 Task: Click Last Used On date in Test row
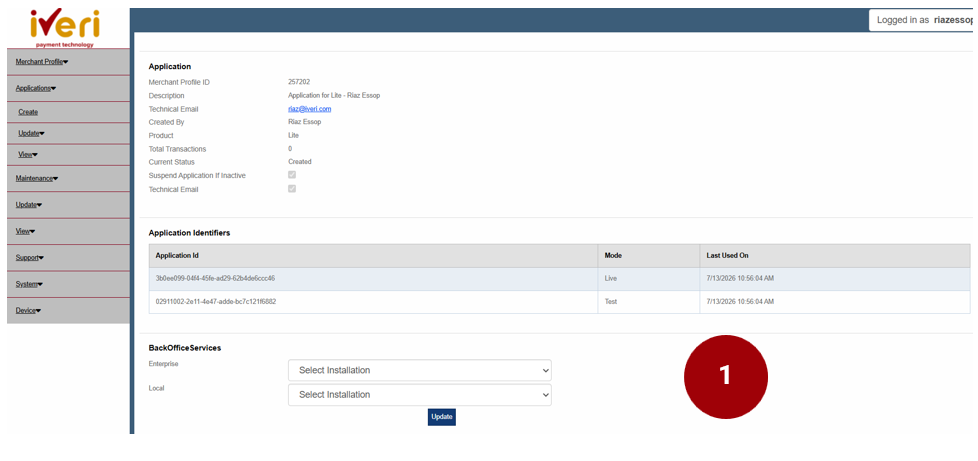pyautogui.click(x=740, y=301)
